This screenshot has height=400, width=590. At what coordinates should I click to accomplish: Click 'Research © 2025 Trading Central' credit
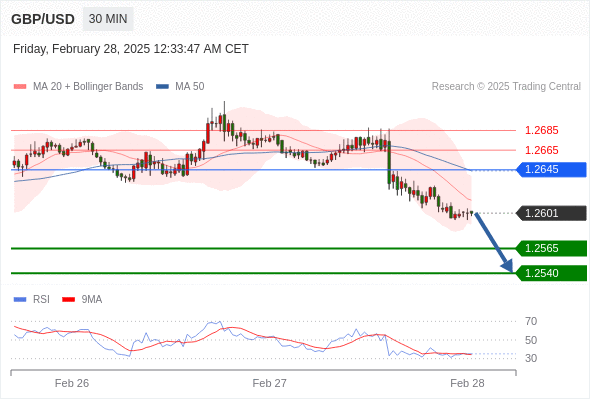(x=506, y=87)
